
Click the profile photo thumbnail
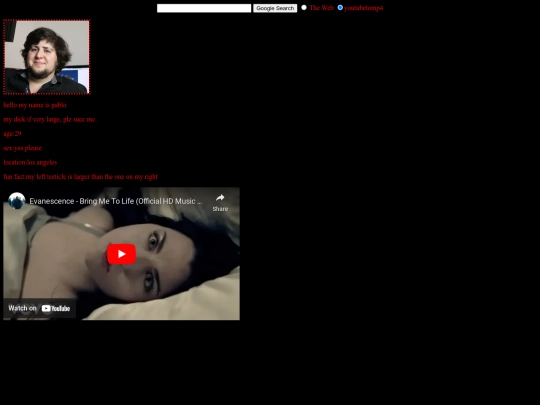click(46, 57)
